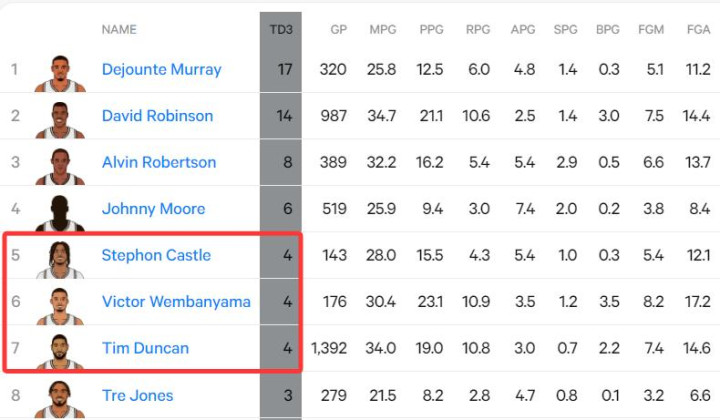Screen dimensions: 720x420
Task: Sort players by RPG column header
Action: (478, 30)
